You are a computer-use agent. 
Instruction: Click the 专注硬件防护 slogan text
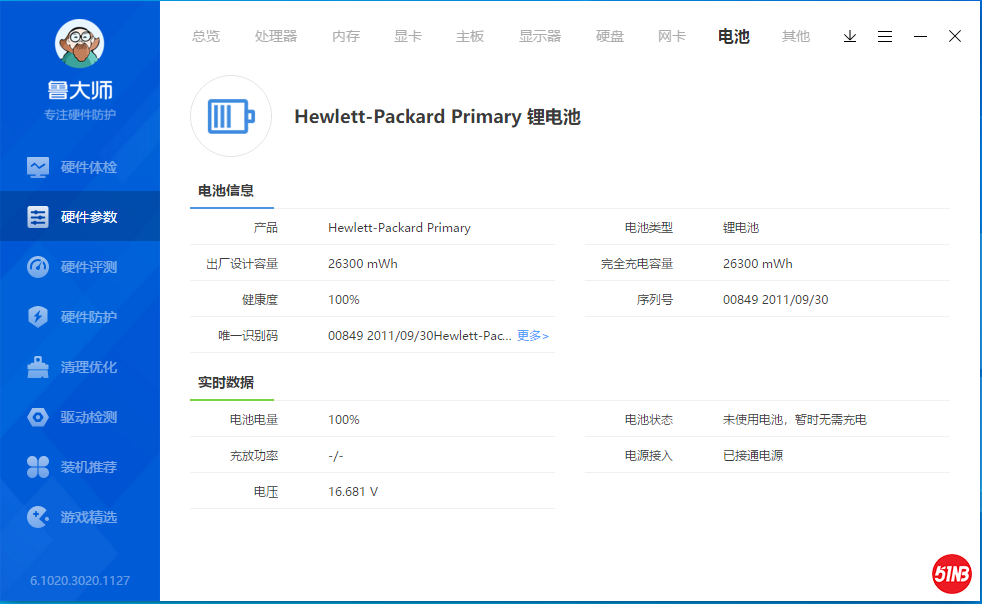(80, 115)
